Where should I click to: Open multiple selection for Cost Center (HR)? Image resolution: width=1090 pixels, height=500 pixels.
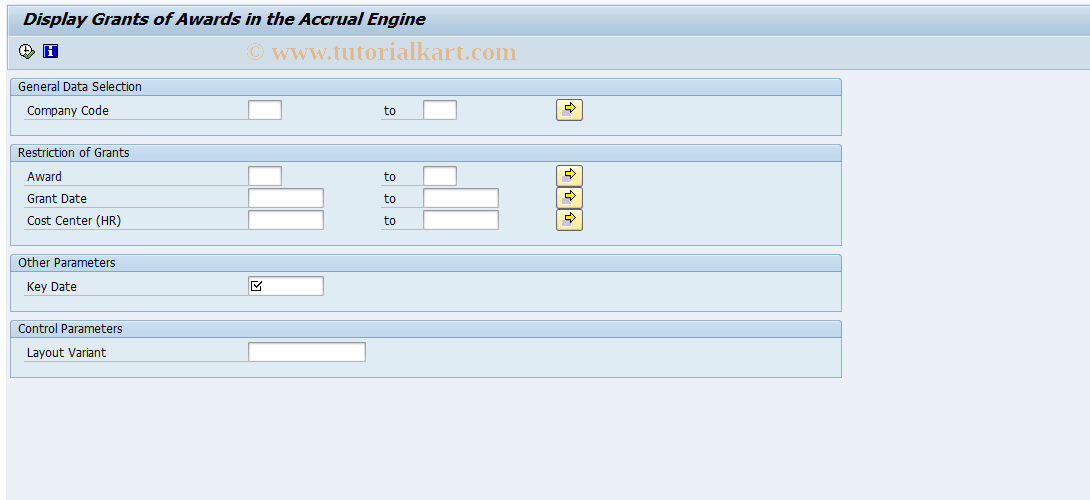point(569,220)
